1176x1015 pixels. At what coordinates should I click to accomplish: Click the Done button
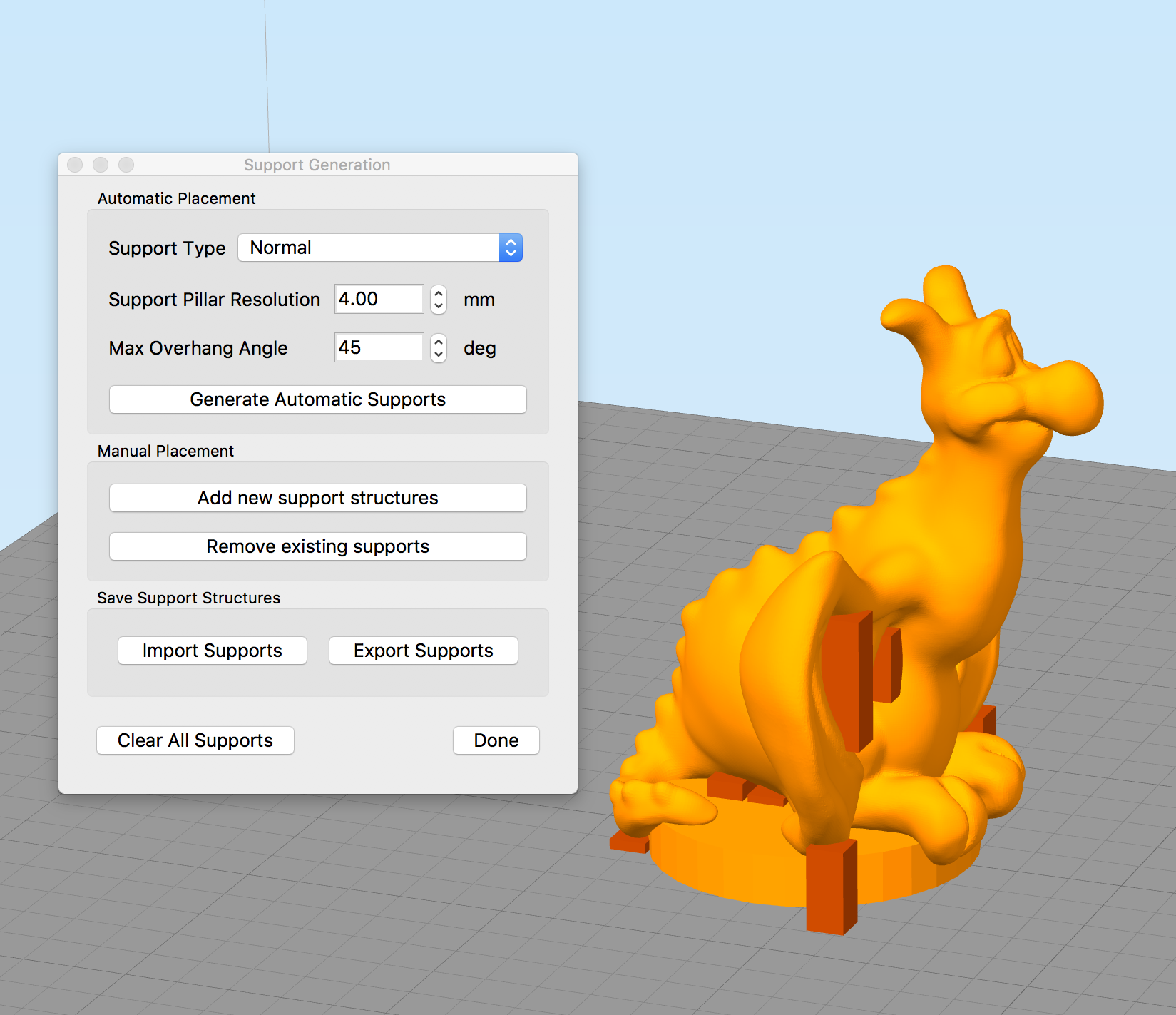point(496,740)
